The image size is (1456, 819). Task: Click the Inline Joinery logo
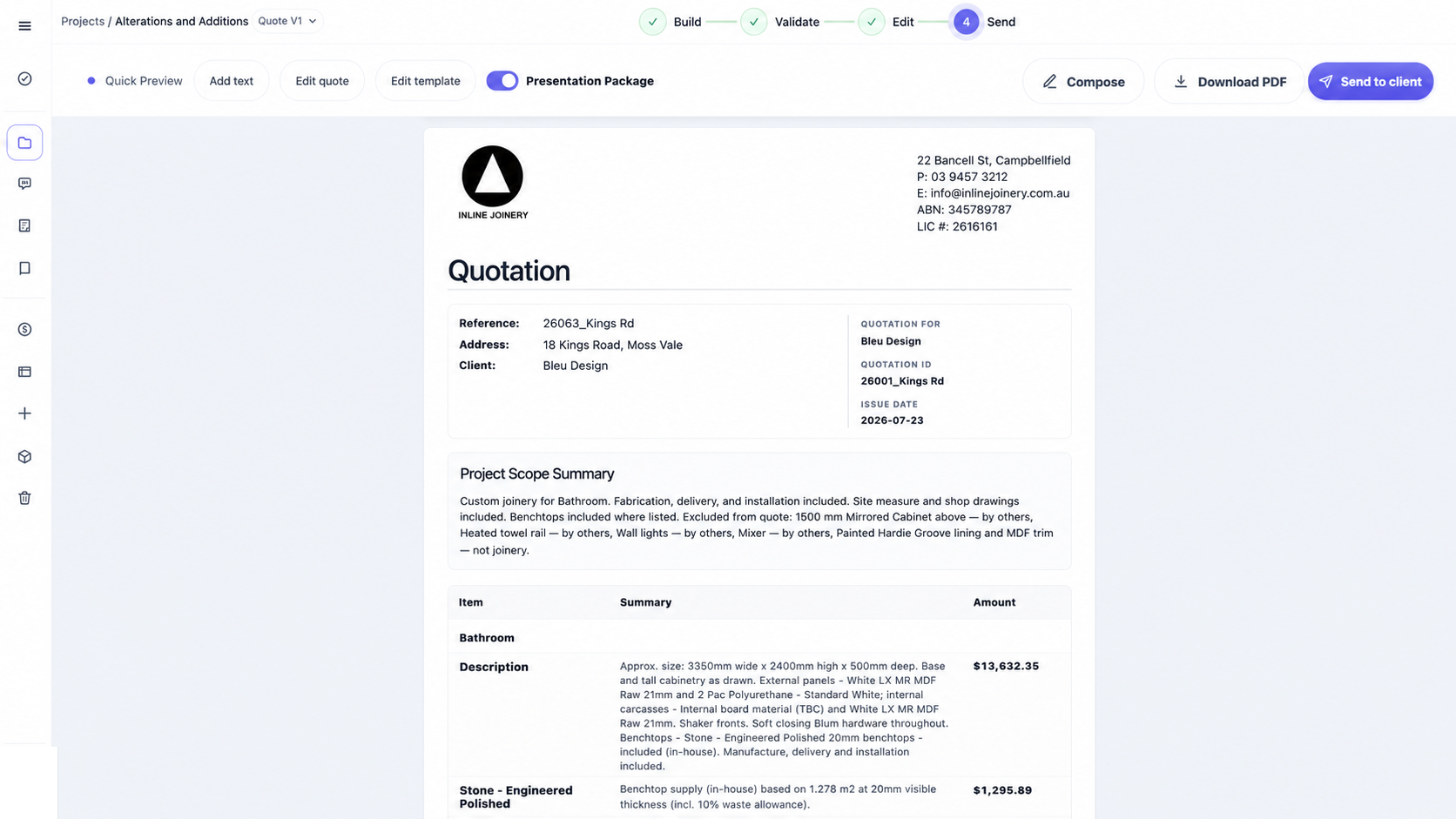pos(493,182)
